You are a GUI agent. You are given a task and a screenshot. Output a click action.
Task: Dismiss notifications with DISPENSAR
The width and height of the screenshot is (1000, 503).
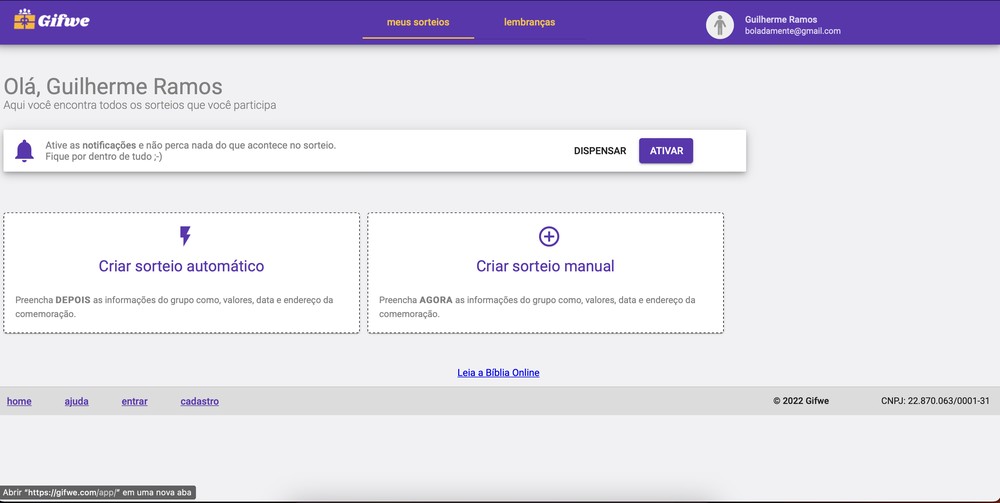coord(600,151)
